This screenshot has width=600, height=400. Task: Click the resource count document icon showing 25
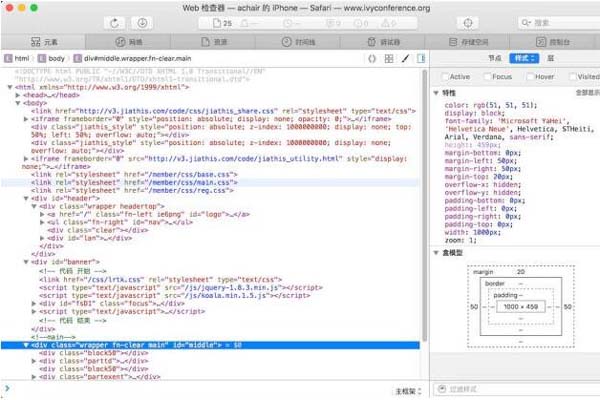[x=222, y=23]
